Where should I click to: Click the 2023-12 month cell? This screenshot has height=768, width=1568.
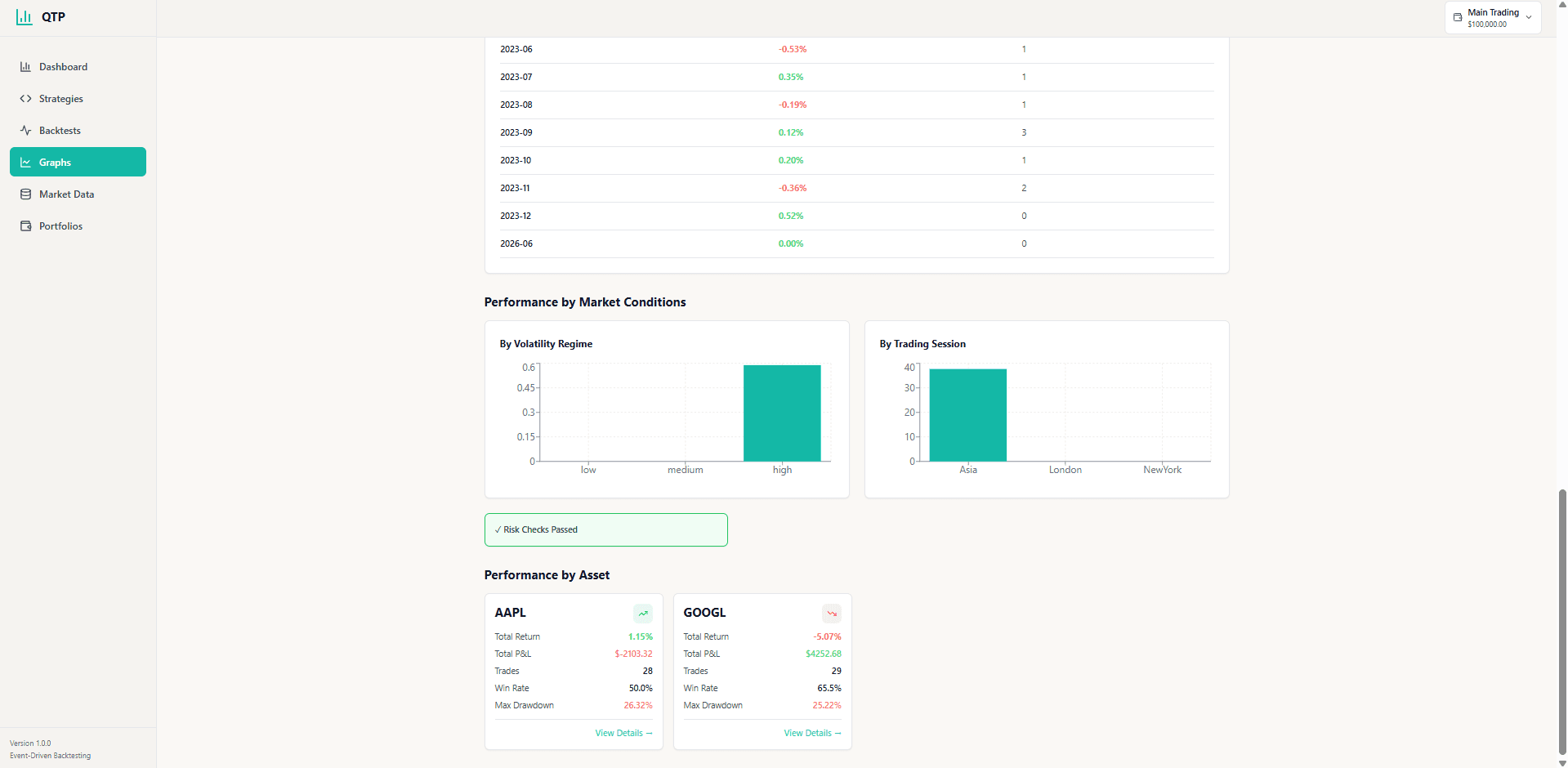516,216
